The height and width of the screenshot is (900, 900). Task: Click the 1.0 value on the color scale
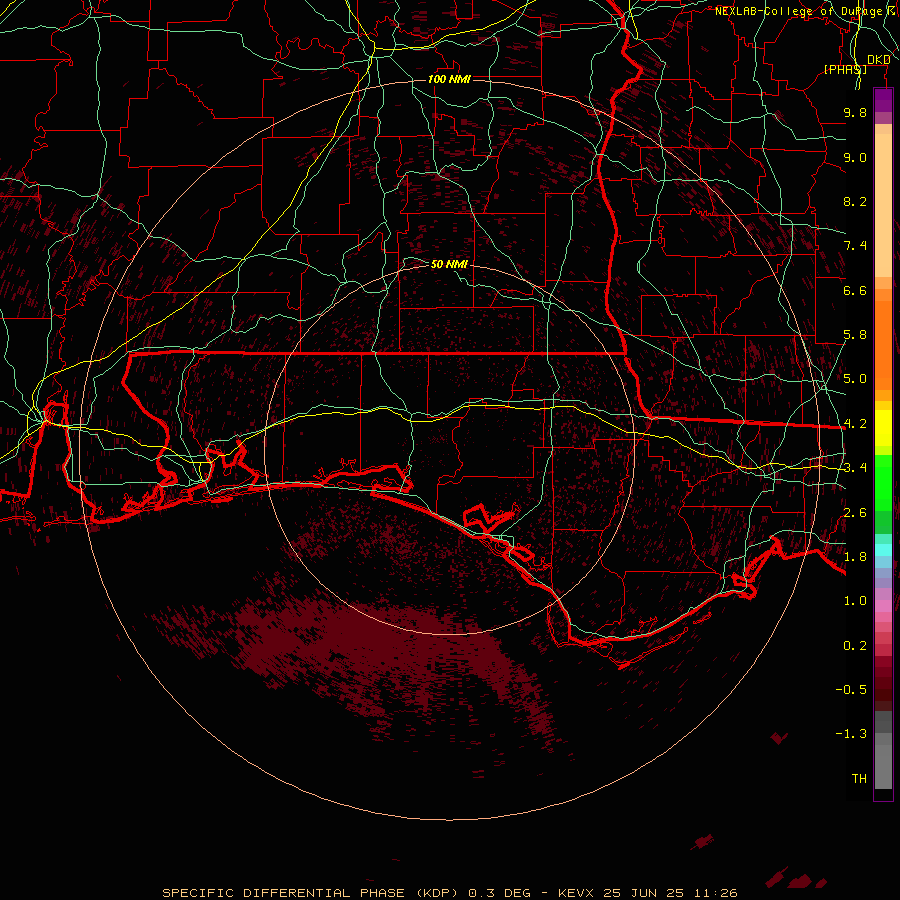click(855, 601)
